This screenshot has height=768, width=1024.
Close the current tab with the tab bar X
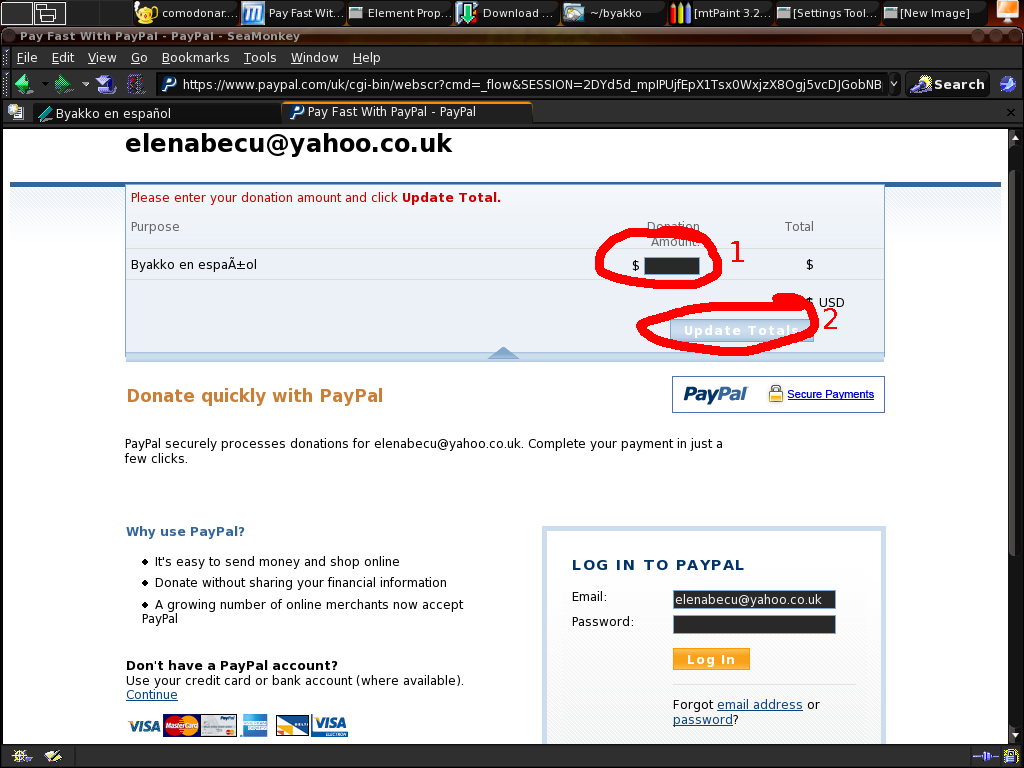coord(1011,112)
